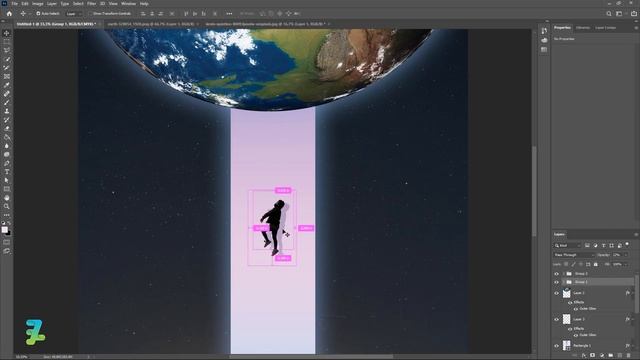Switch to the Libraries panel tab
Viewport: 640px width, 360px height.
582,28
